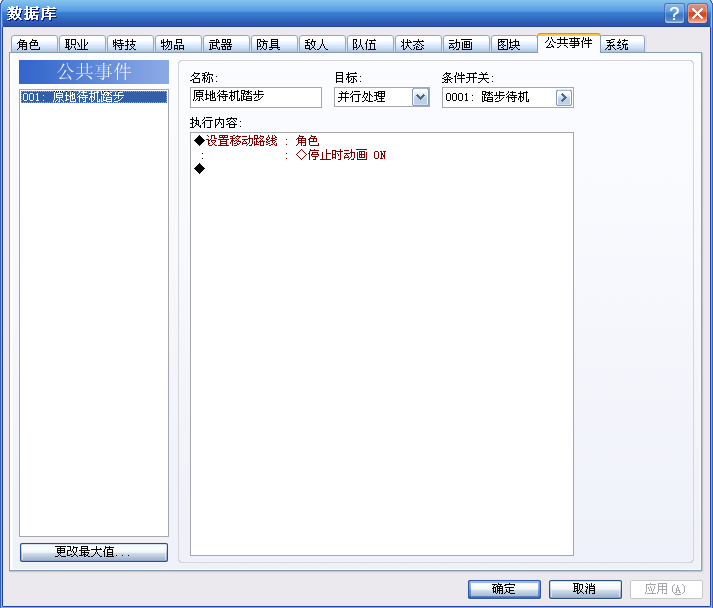Click the 取消 button
The image size is (713, 608).
[585, 589]
